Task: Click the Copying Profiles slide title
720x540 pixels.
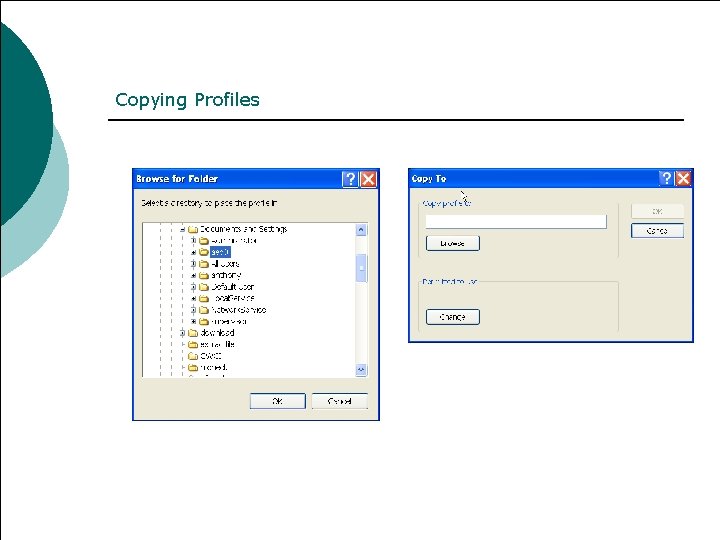Action: (187, 100)
